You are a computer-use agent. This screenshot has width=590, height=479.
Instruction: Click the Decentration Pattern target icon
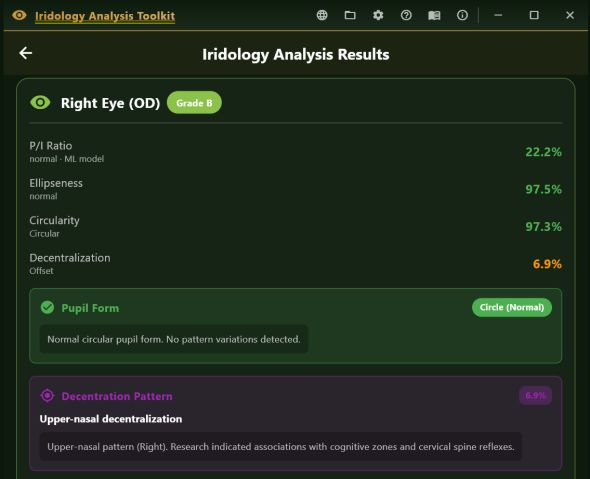tap(47, 395)
